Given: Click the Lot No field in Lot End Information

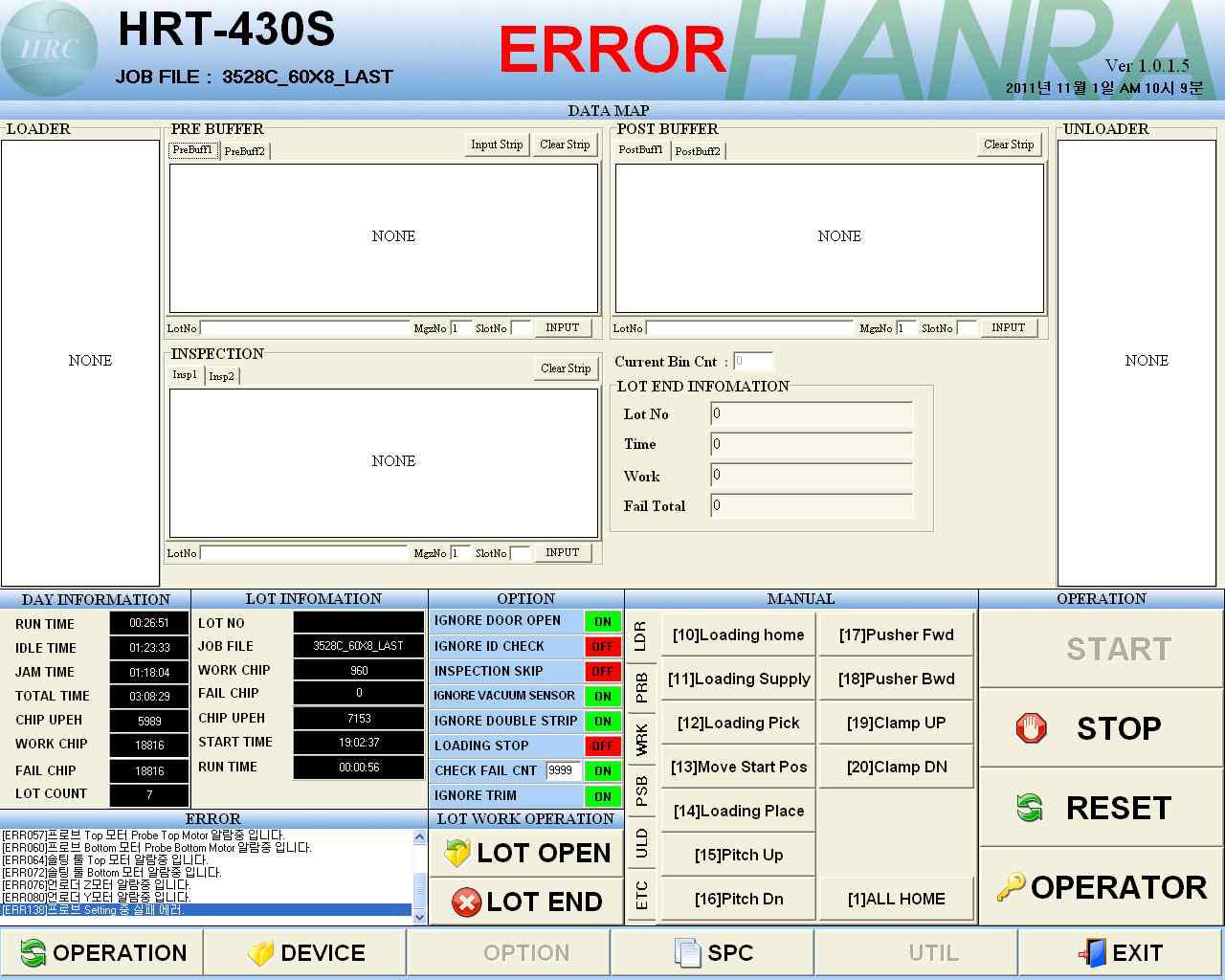Looking at the screenshot, I should pos(812,413).
